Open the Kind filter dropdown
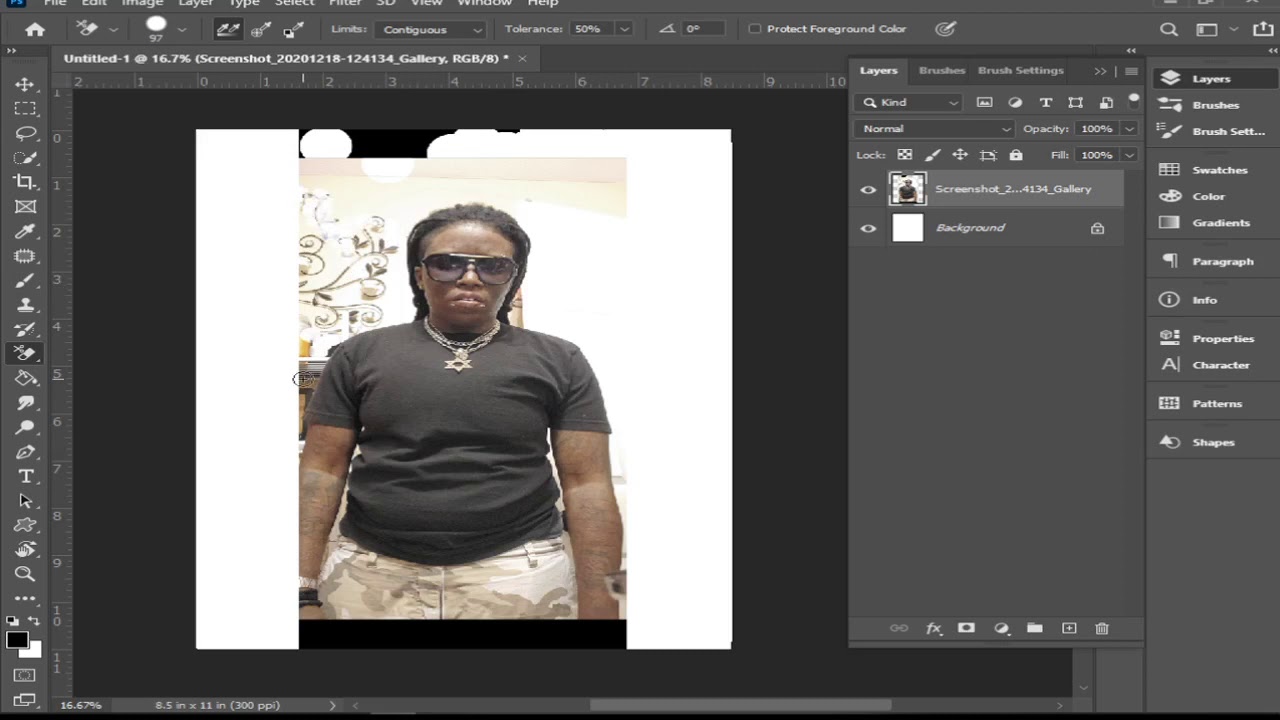 click(909, 102)
